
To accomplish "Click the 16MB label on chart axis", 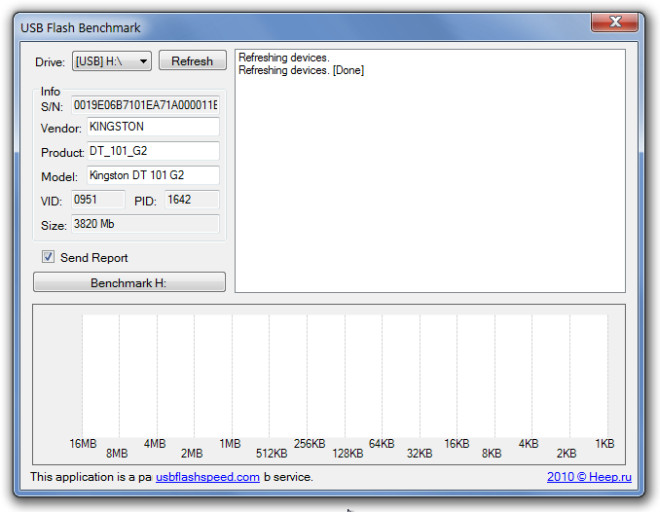I will tap(83, 443).
